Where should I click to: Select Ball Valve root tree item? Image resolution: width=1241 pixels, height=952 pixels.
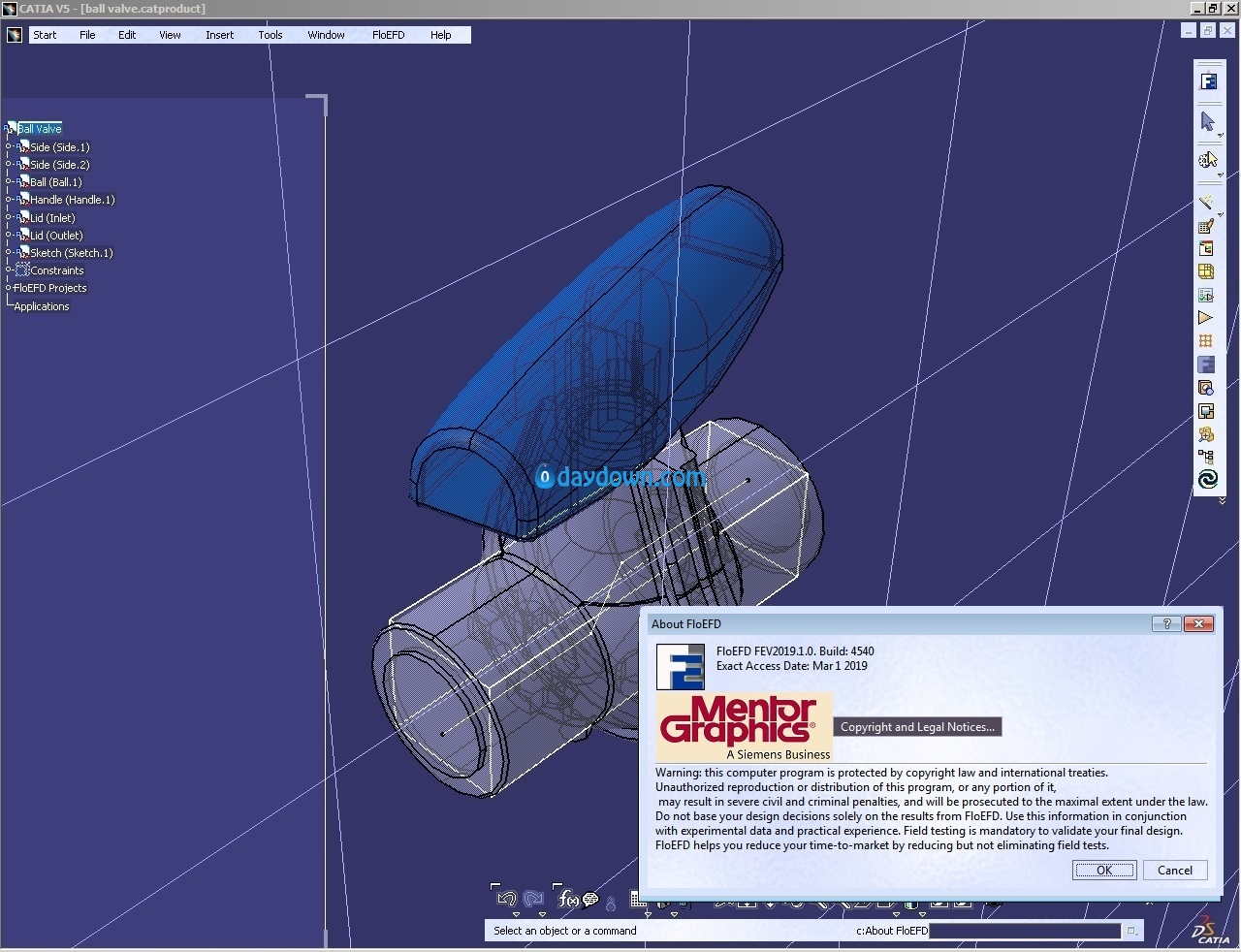[x=40, y=129]
